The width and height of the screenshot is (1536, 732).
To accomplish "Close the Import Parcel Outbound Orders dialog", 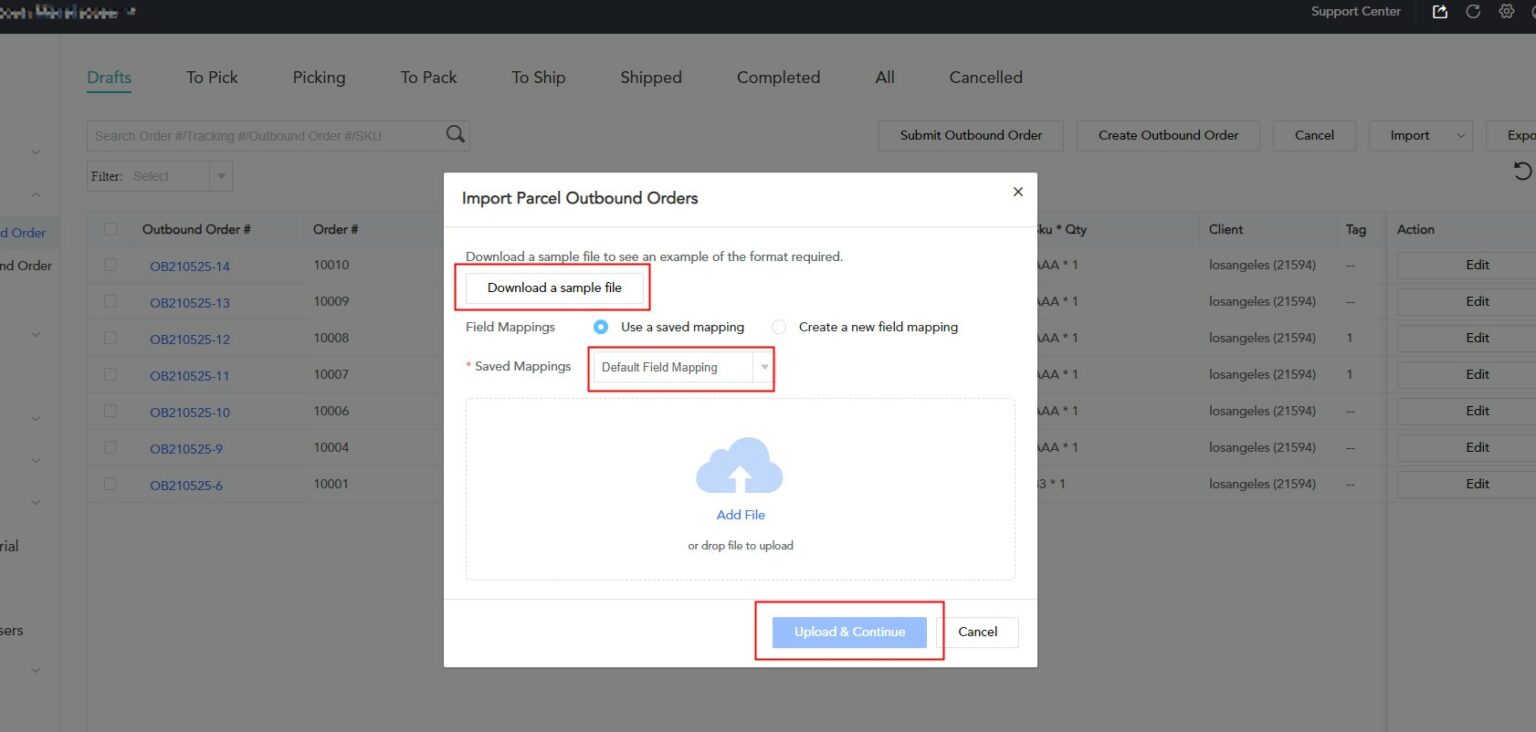I will pyautogui.click(x=1017, y=191).
